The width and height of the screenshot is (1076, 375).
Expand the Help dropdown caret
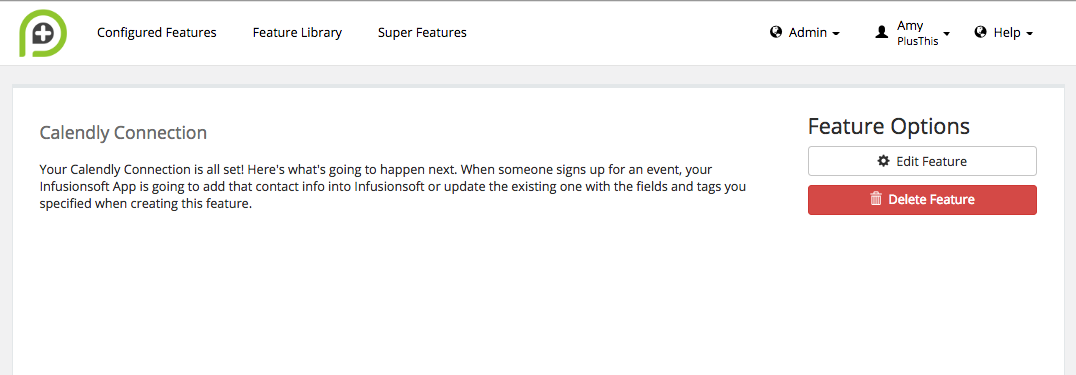[1029, 34]
